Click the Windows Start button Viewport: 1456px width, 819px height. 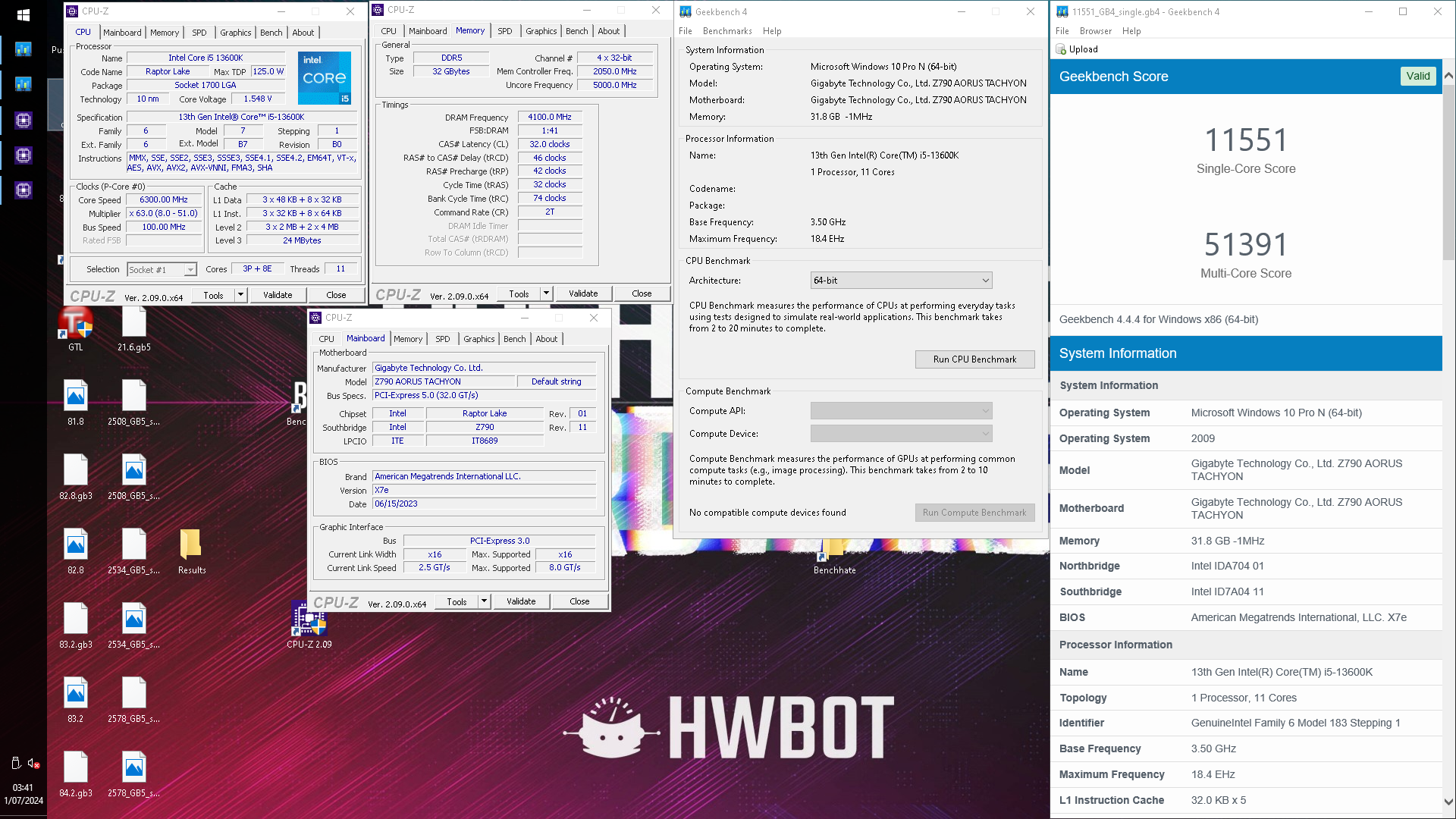[23, 14]
